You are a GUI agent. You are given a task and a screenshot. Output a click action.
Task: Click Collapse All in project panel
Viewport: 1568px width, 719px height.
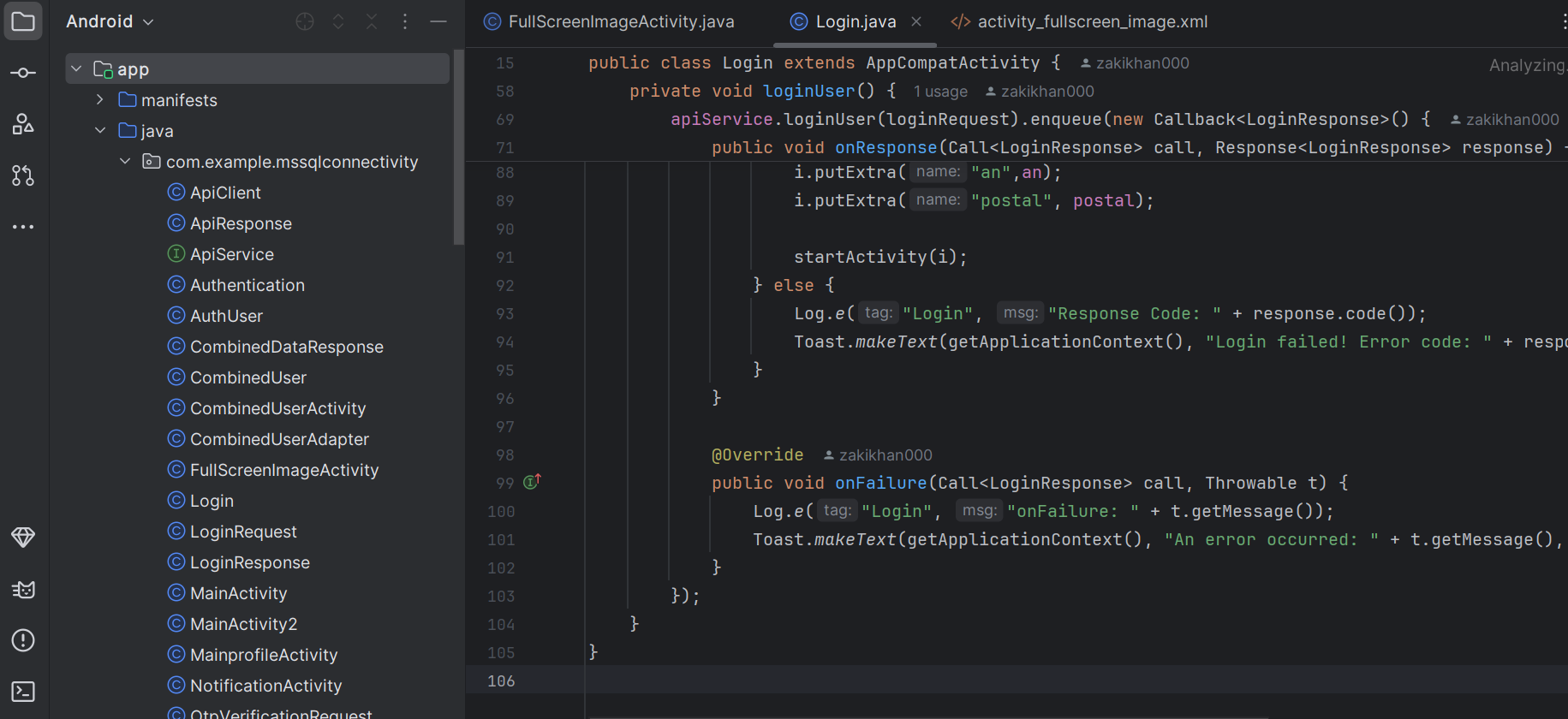(x=372, y=21)
